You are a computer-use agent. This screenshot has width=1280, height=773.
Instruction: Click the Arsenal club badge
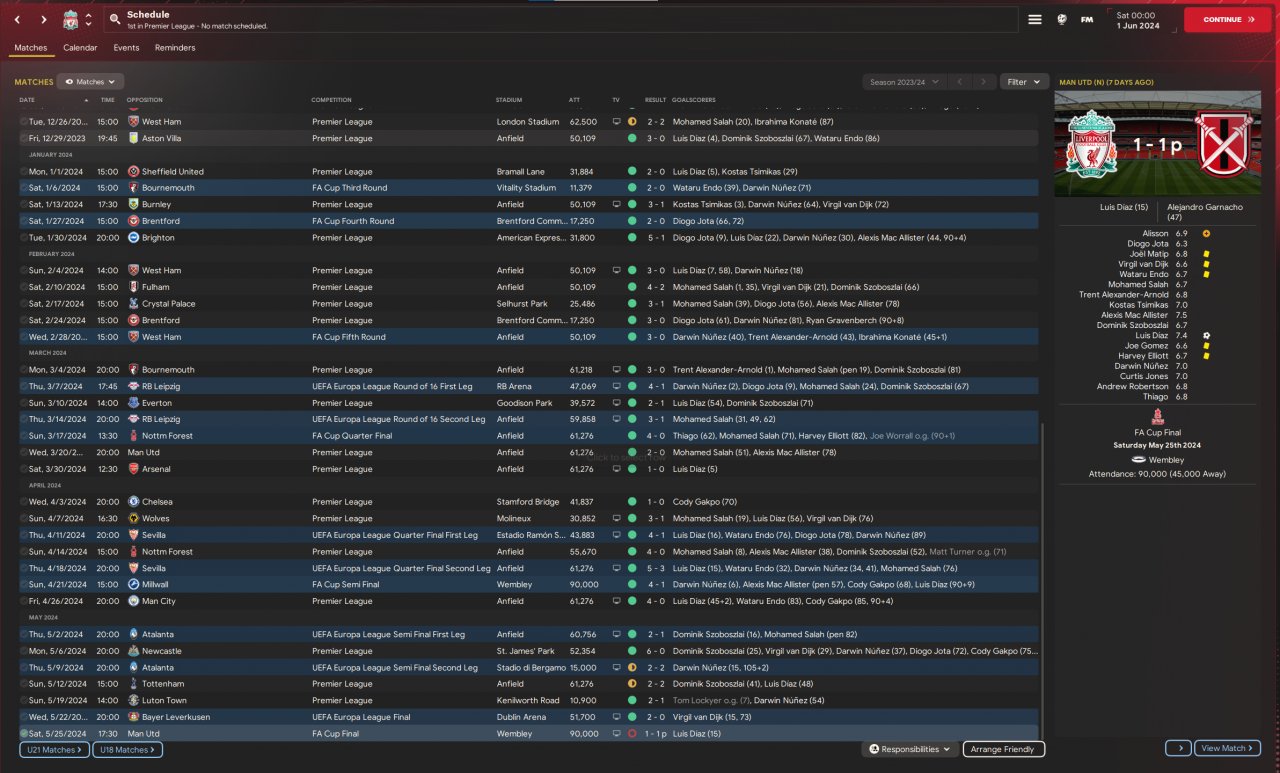click(x=134, y=469)
